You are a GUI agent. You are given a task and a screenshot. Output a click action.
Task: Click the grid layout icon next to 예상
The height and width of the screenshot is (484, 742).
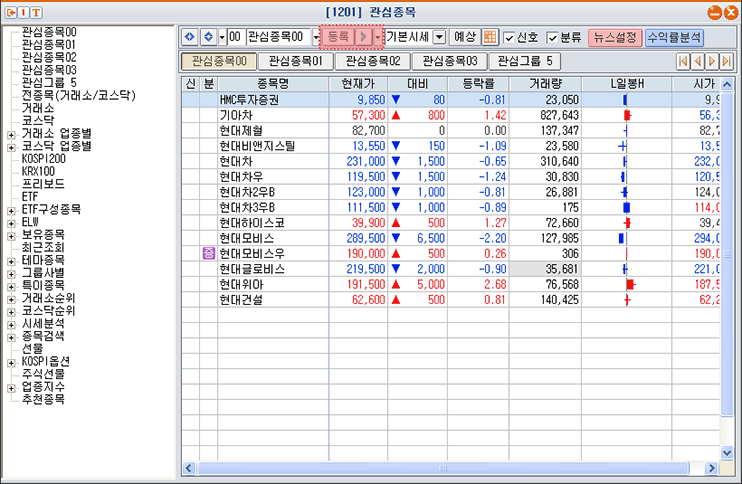point(490,37)
